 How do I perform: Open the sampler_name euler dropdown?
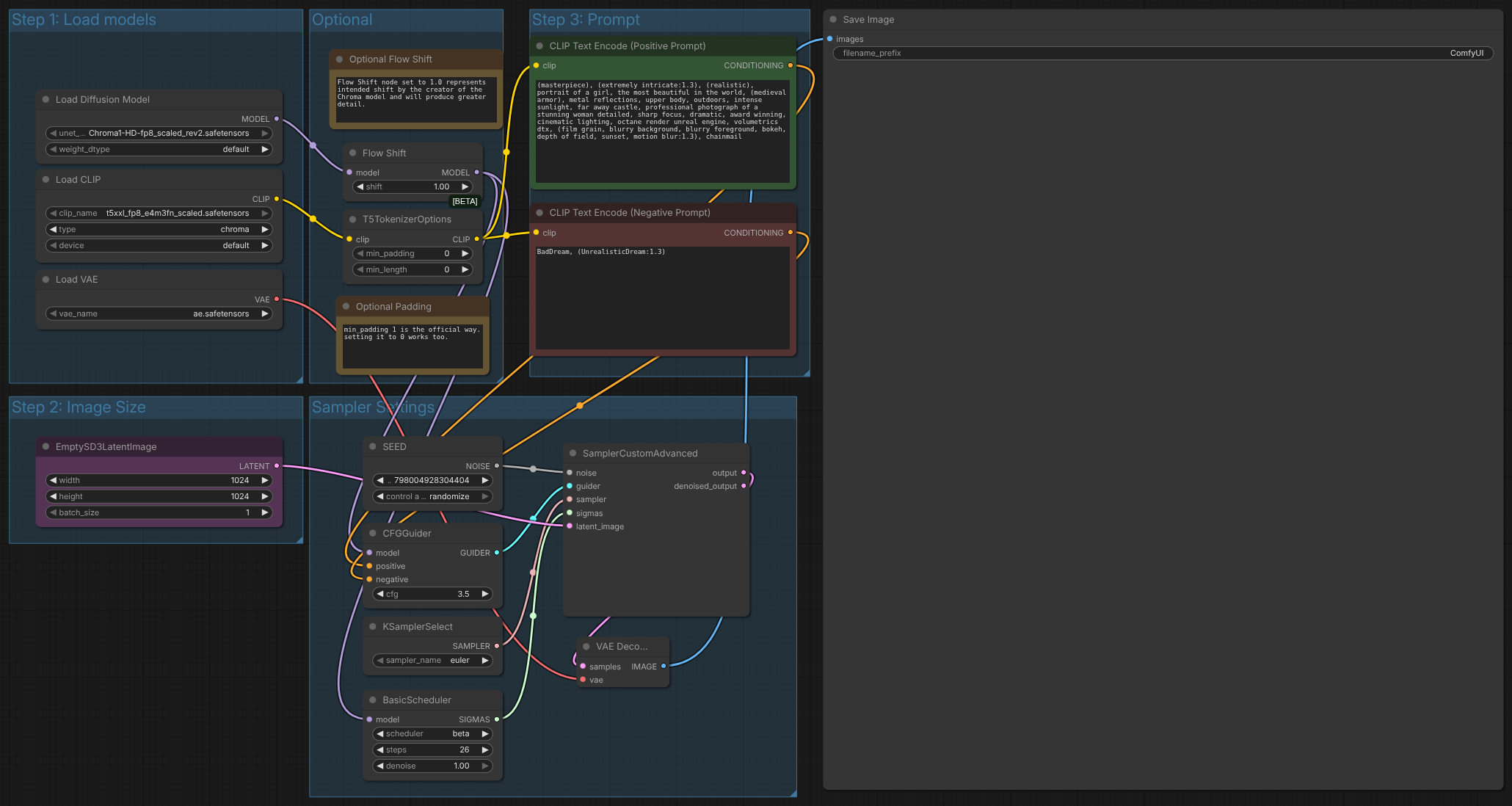coord(432,661)
